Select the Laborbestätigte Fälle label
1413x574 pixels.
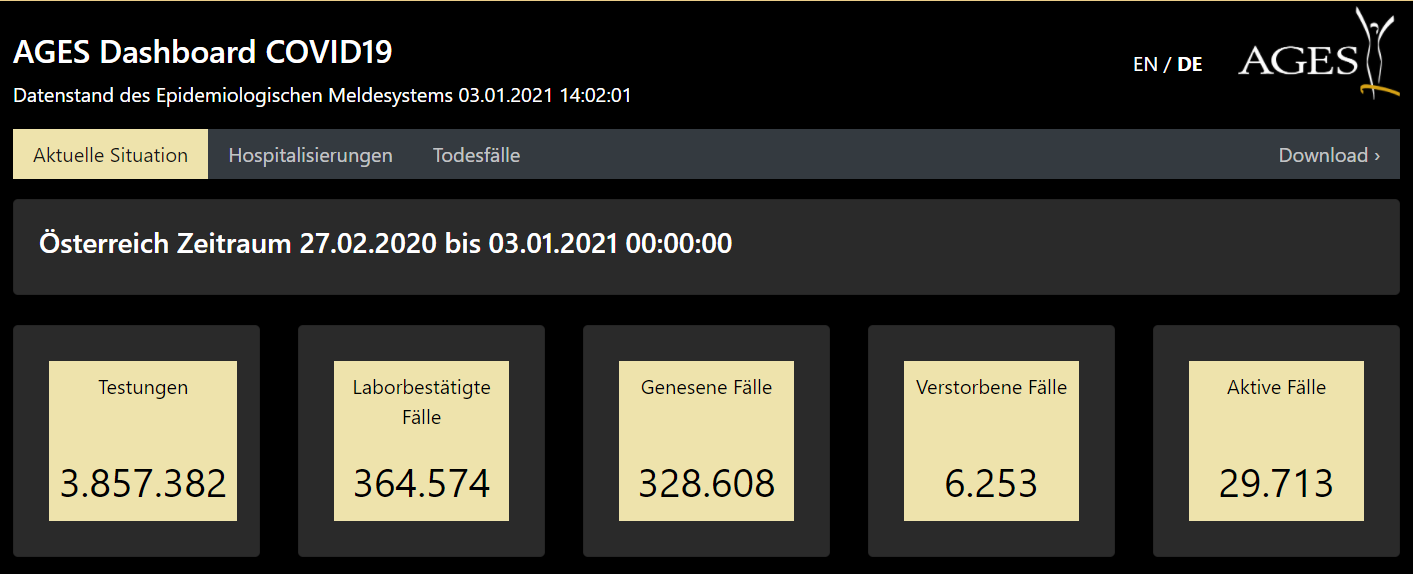tap(421, 402)
